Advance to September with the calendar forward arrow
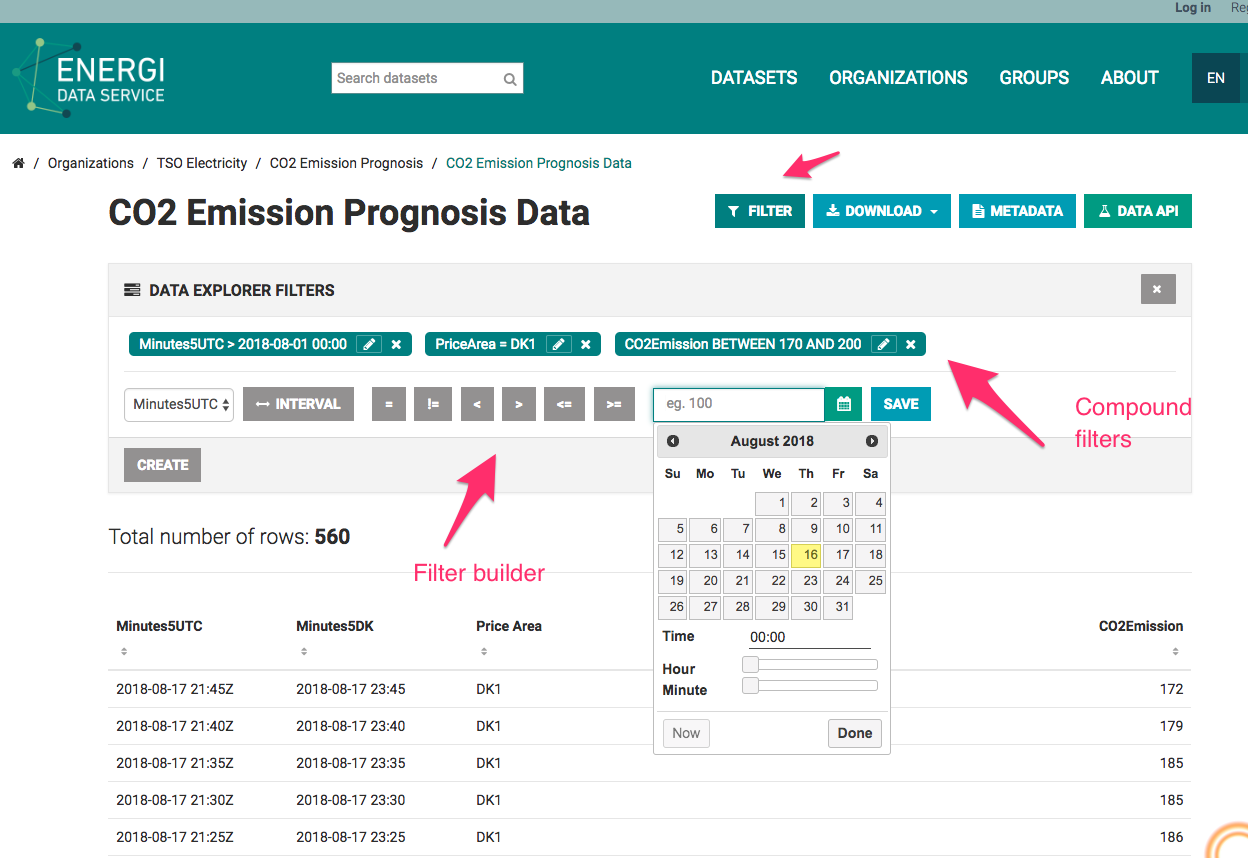 click(871, 441)
